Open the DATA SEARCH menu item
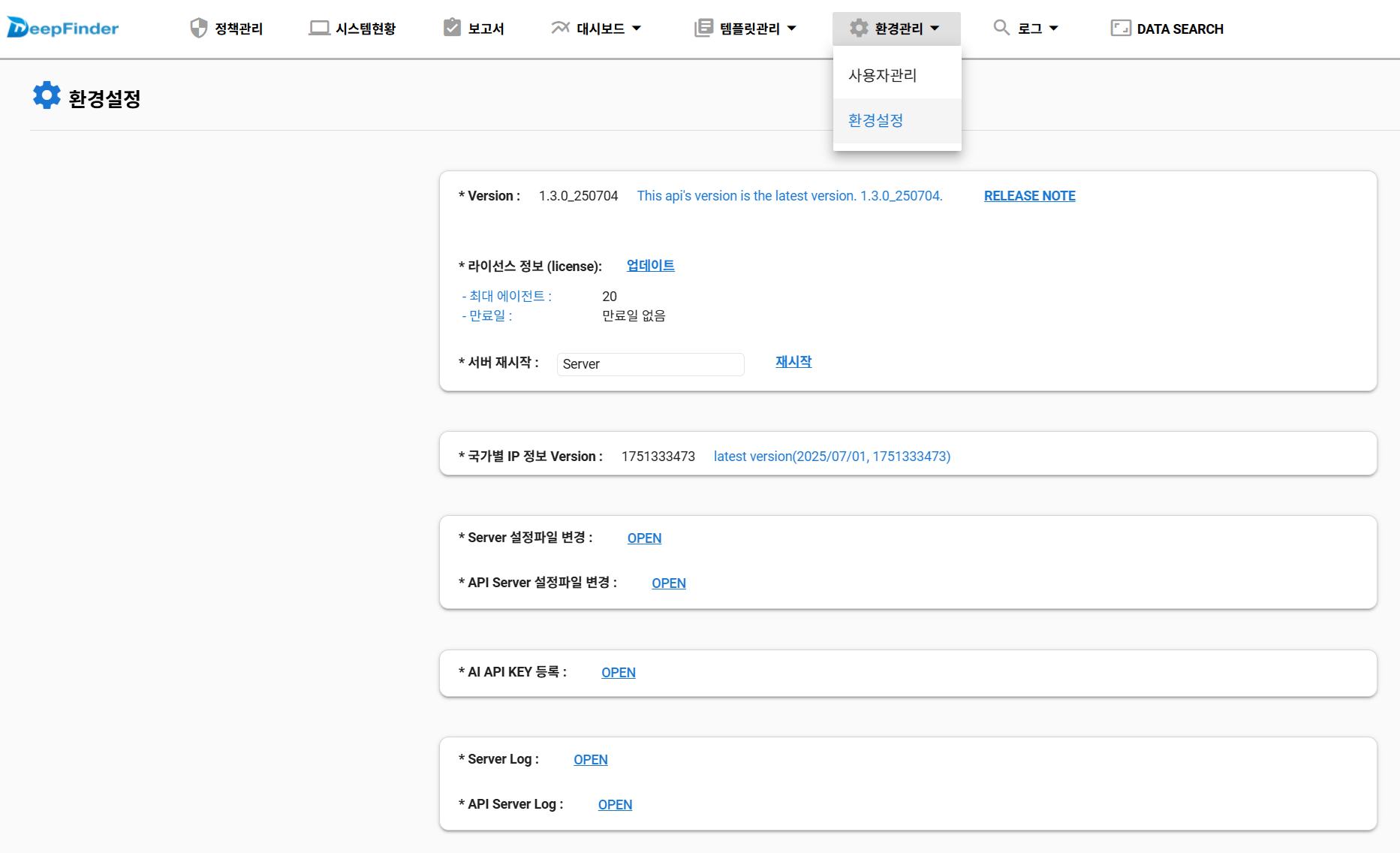The image size is (1400, 853). click(x=1167, y=29)
